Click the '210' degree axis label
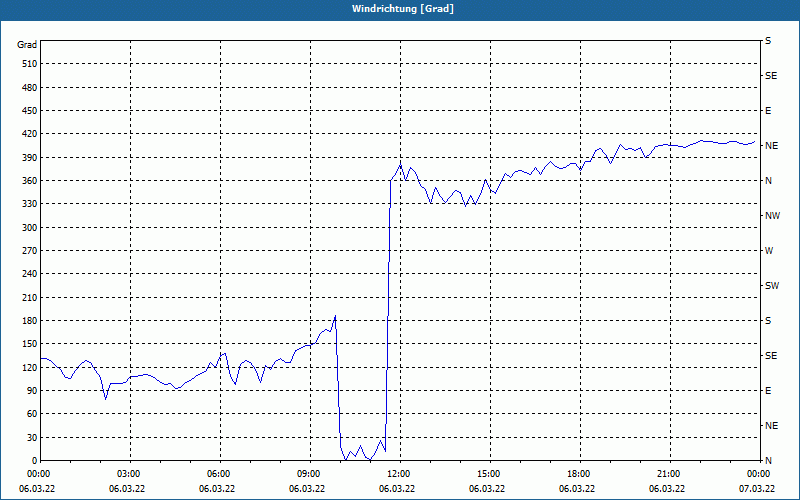The width and height of the screenshot is (800, 500). [x=30, y=297]
